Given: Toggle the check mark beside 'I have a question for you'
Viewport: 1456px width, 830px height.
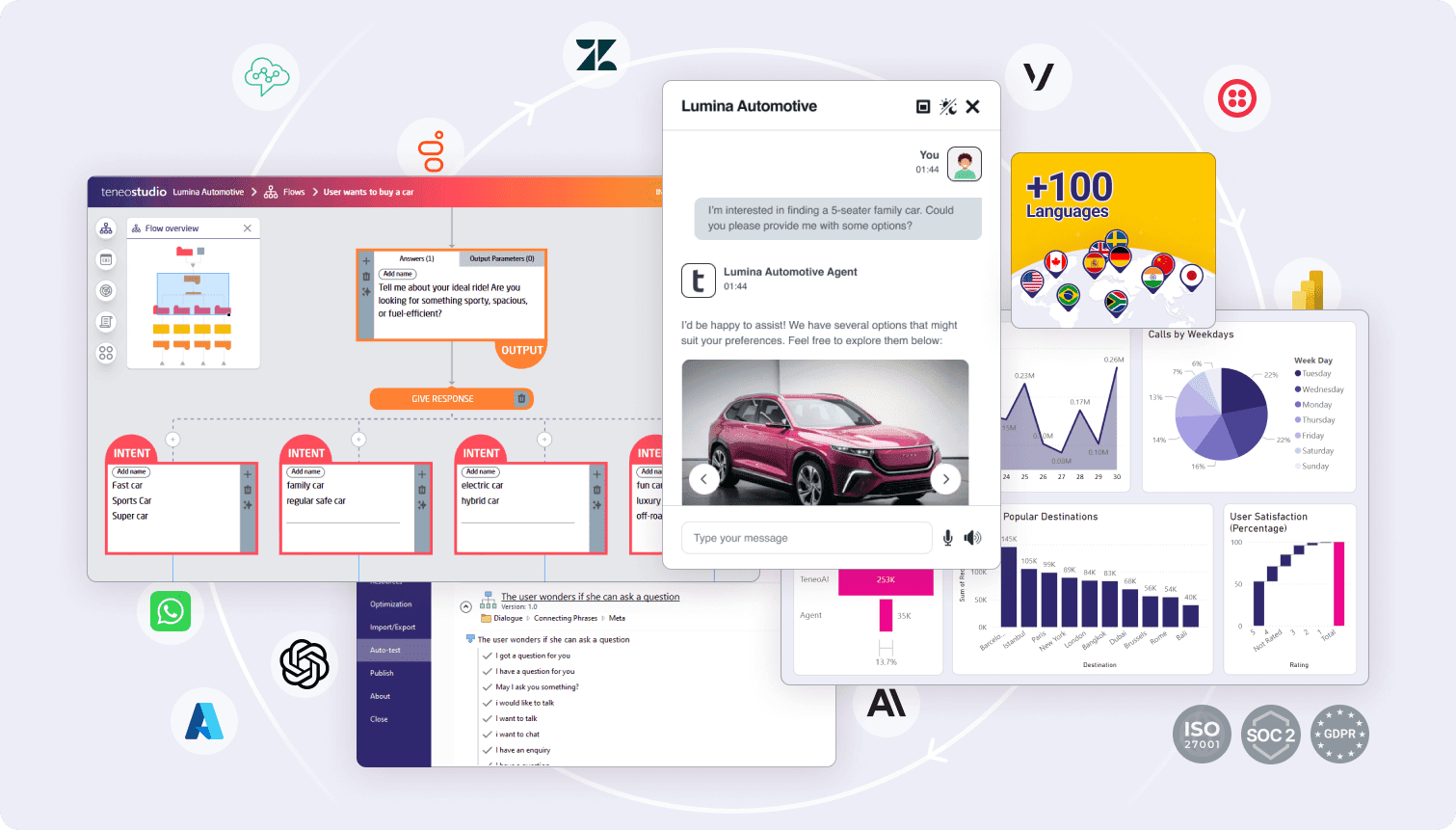Looking at the screenshot, I should click(488, 671).
